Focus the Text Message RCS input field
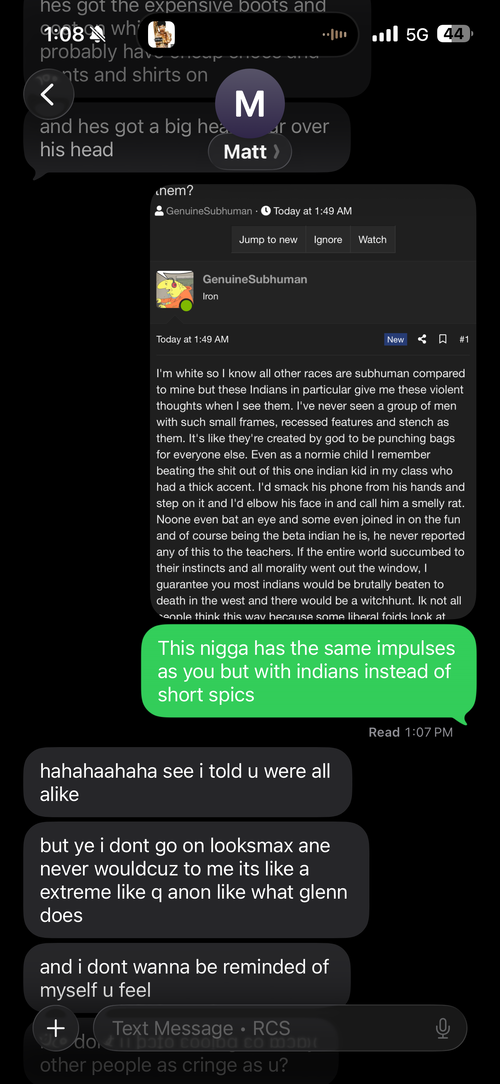Viewport: 500px width, 1084px height. point(280,1028)
